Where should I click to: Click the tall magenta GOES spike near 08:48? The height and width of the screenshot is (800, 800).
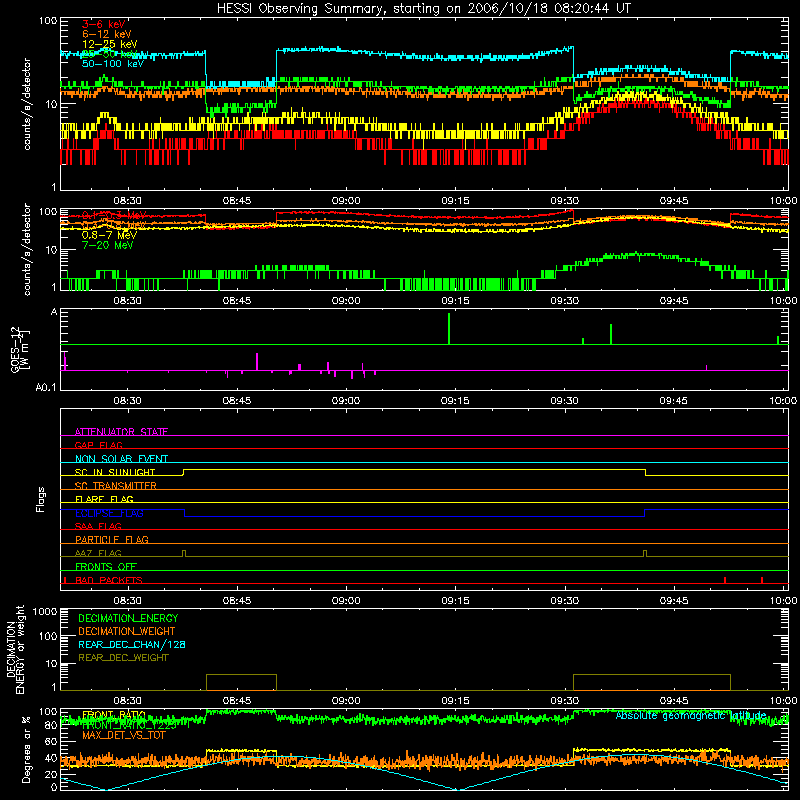coord(257,361)
